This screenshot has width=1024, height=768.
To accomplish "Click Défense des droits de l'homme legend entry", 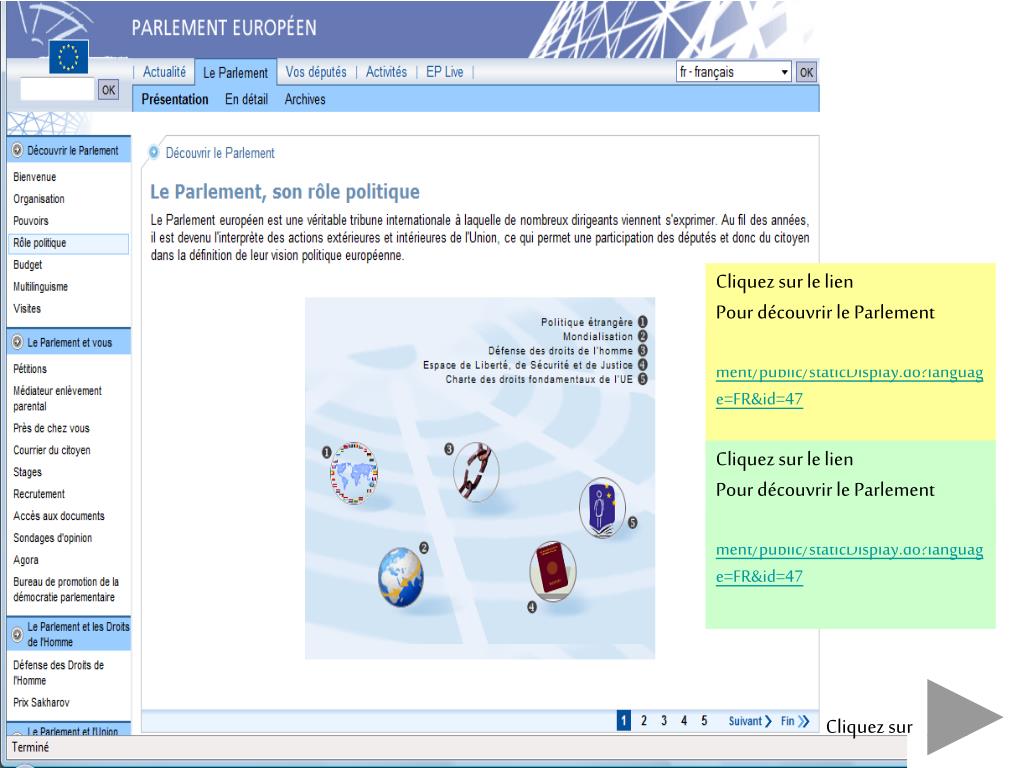I will coord(568,351).
